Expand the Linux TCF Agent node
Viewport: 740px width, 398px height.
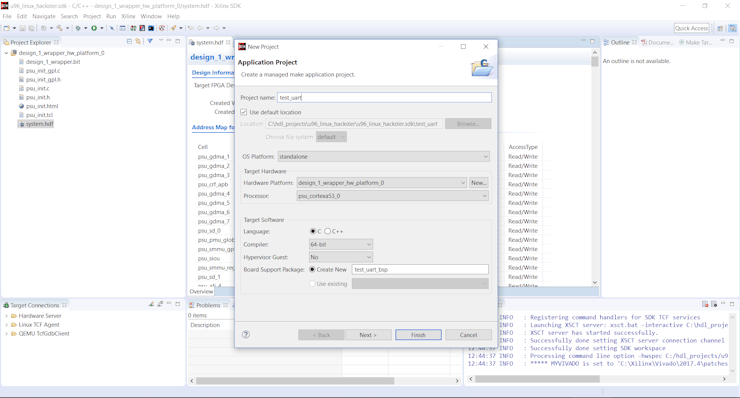tap(6, 325)
